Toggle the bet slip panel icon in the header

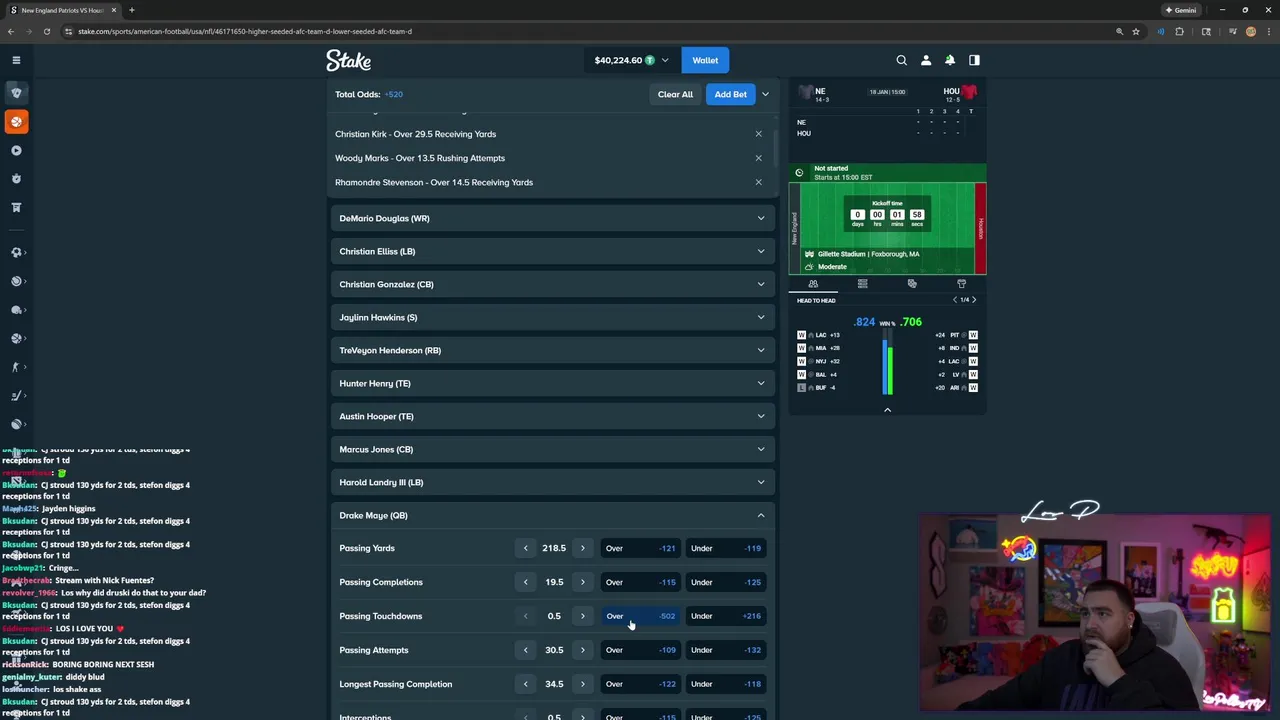(x=974, y=60)
